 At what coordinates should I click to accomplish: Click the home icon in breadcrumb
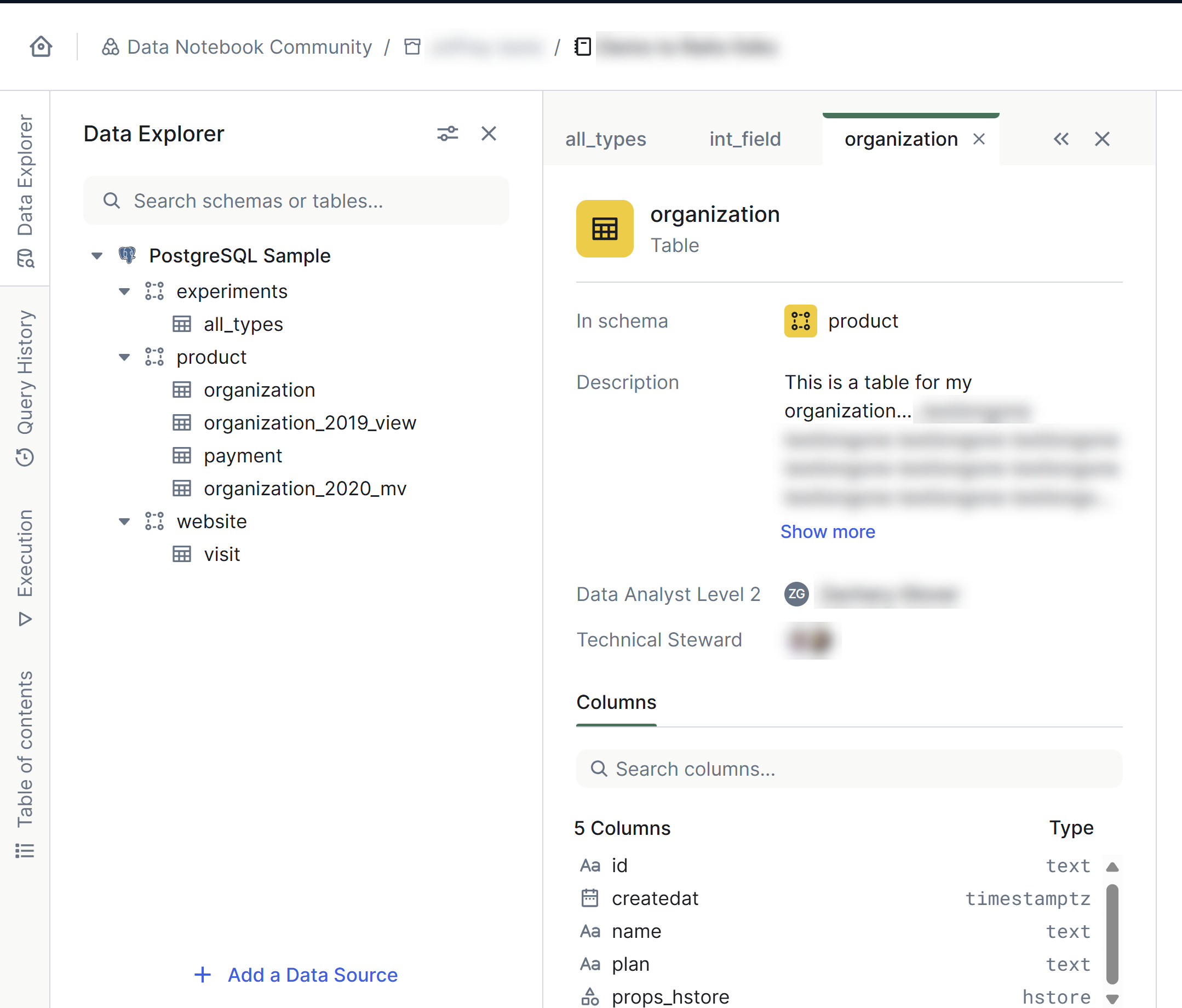coord(41,47)
